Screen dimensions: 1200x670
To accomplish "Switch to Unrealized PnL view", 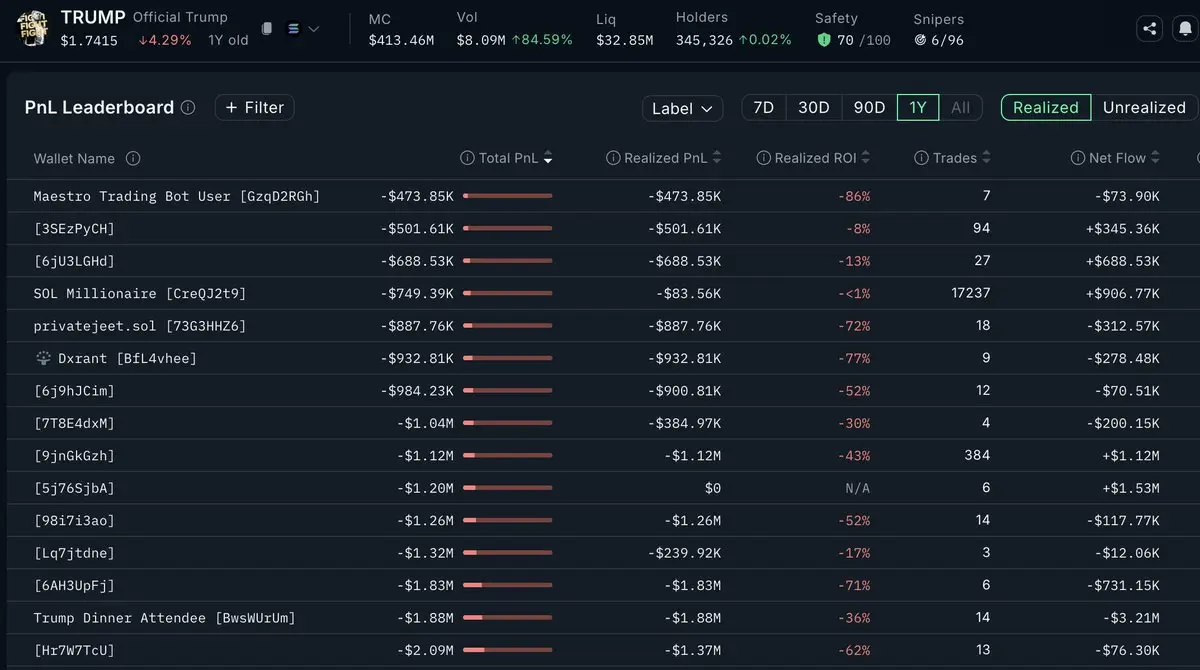I will pyautogui.click(x=1144, y=107).
